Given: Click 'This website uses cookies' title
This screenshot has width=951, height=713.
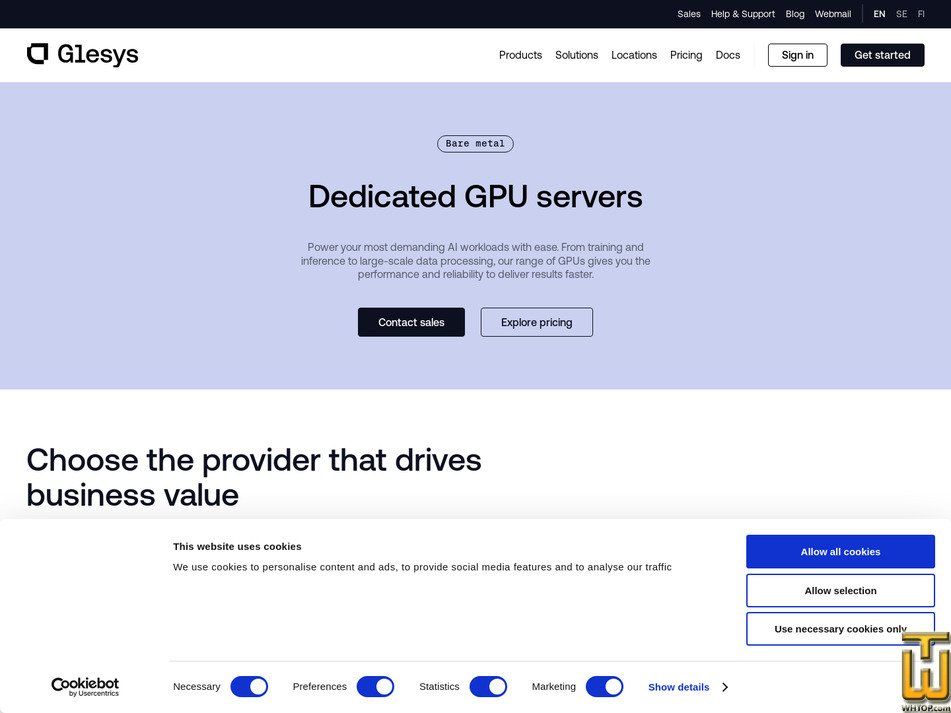Looking at the screenshot, I should [x=237, y=546].
